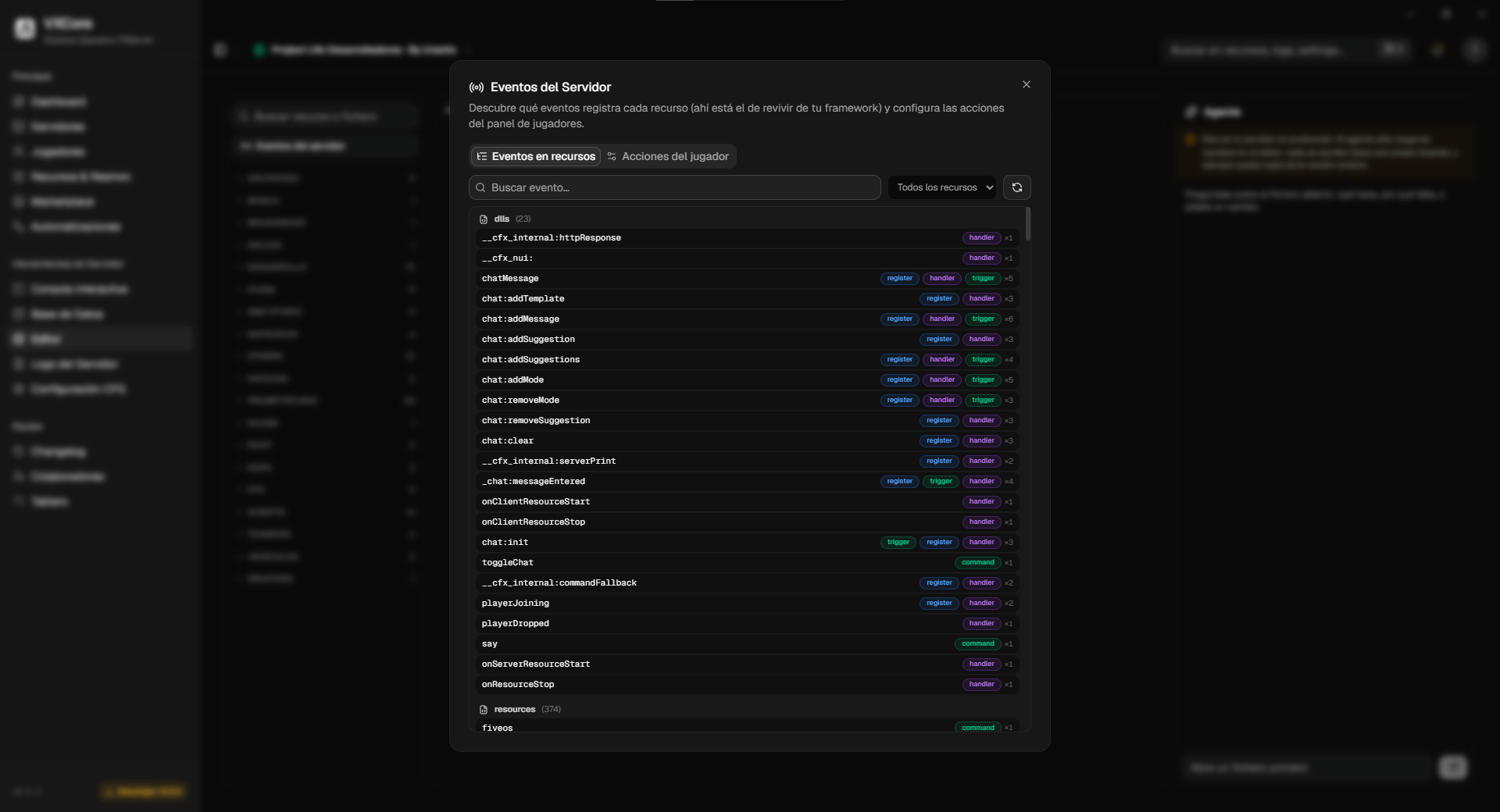
Task: Click the file icon next to dlls
Action: [484, 219]
